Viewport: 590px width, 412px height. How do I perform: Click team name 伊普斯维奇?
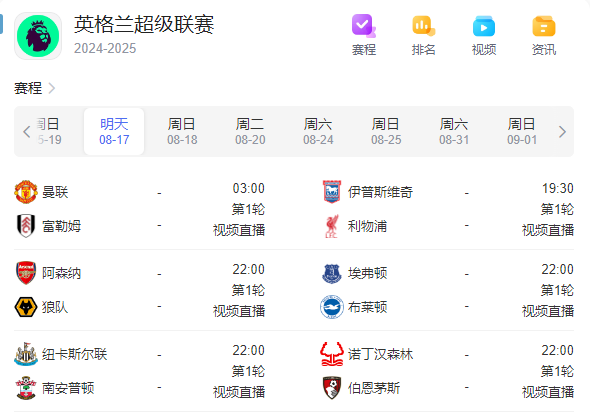click(380, 192)
